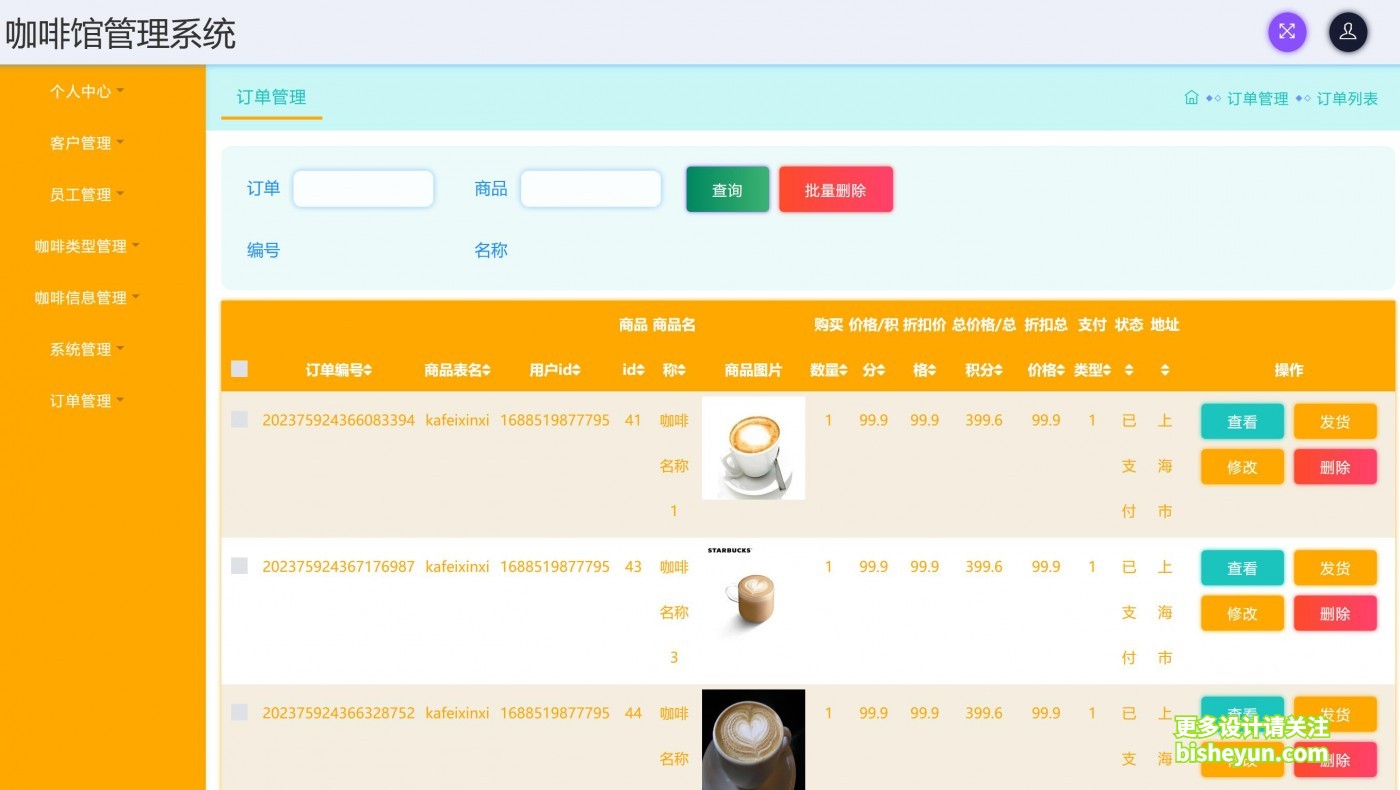This screenshot has width=1400, height=790.
Task: Select the 订单管理 page tab
Action: [271, 97]
